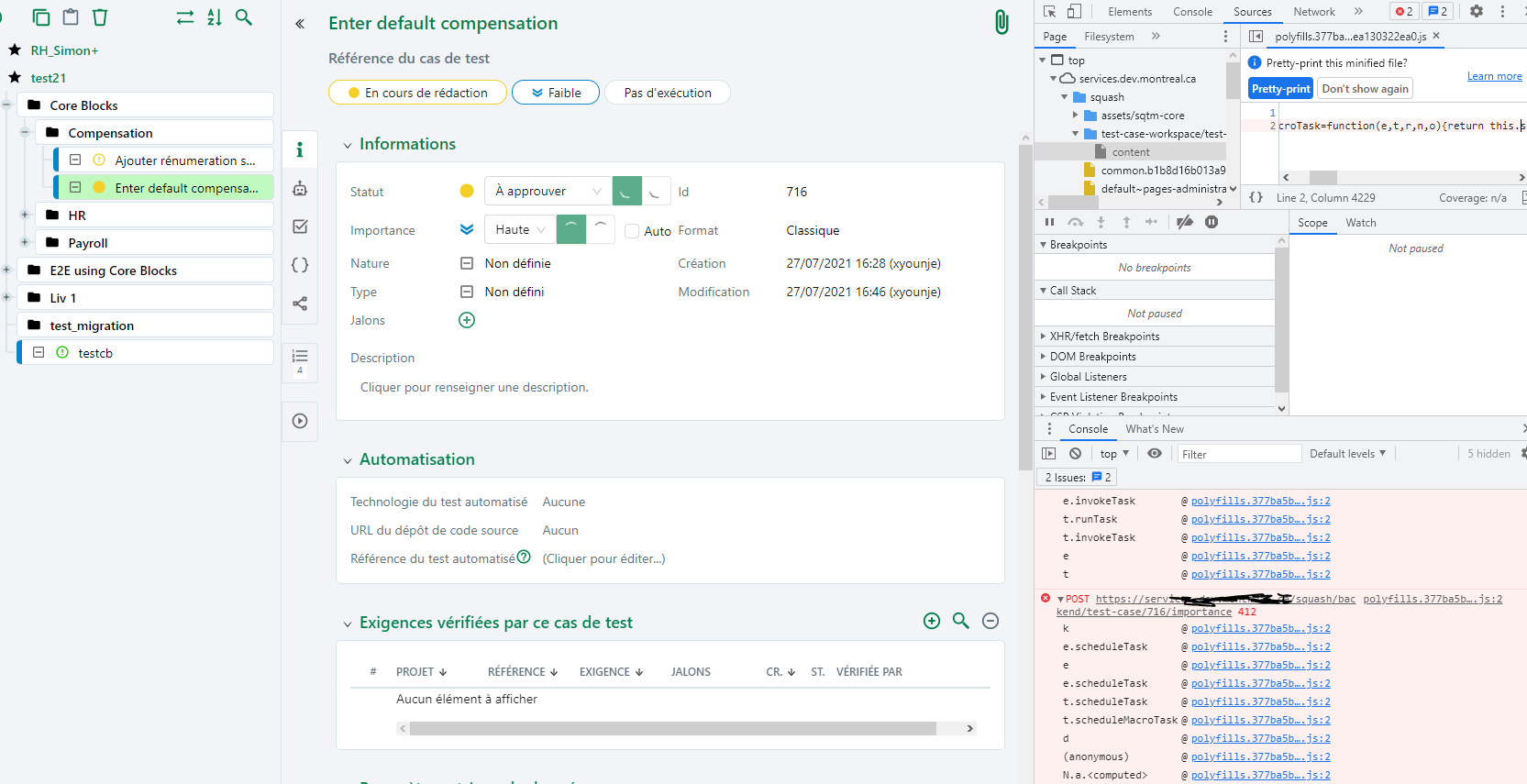Switch to the Network tab in DevTools
The width and height of the screenshot is (1527, 784).
pos(1313,12)
